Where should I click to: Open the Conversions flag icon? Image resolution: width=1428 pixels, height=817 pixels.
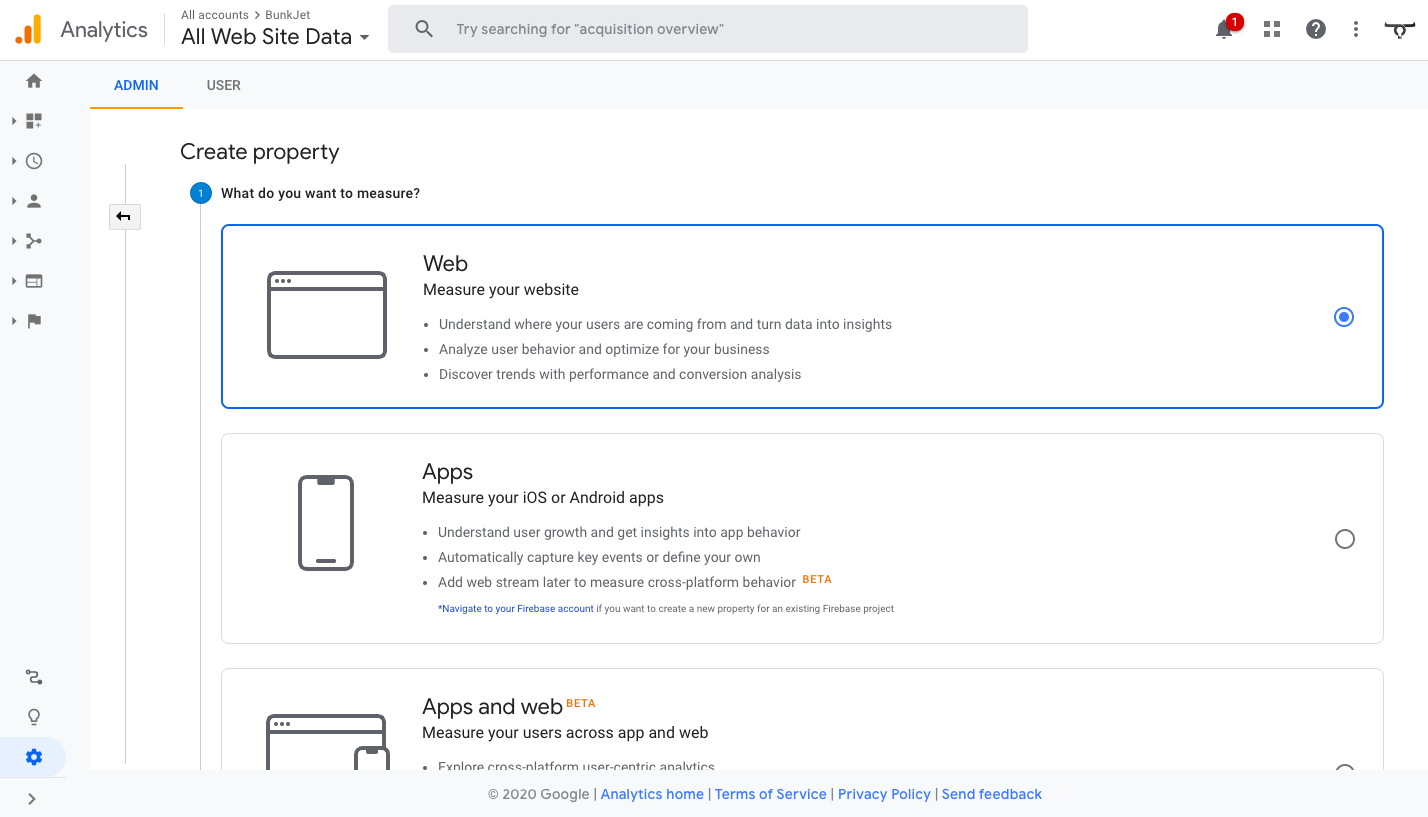pos(34,321)
